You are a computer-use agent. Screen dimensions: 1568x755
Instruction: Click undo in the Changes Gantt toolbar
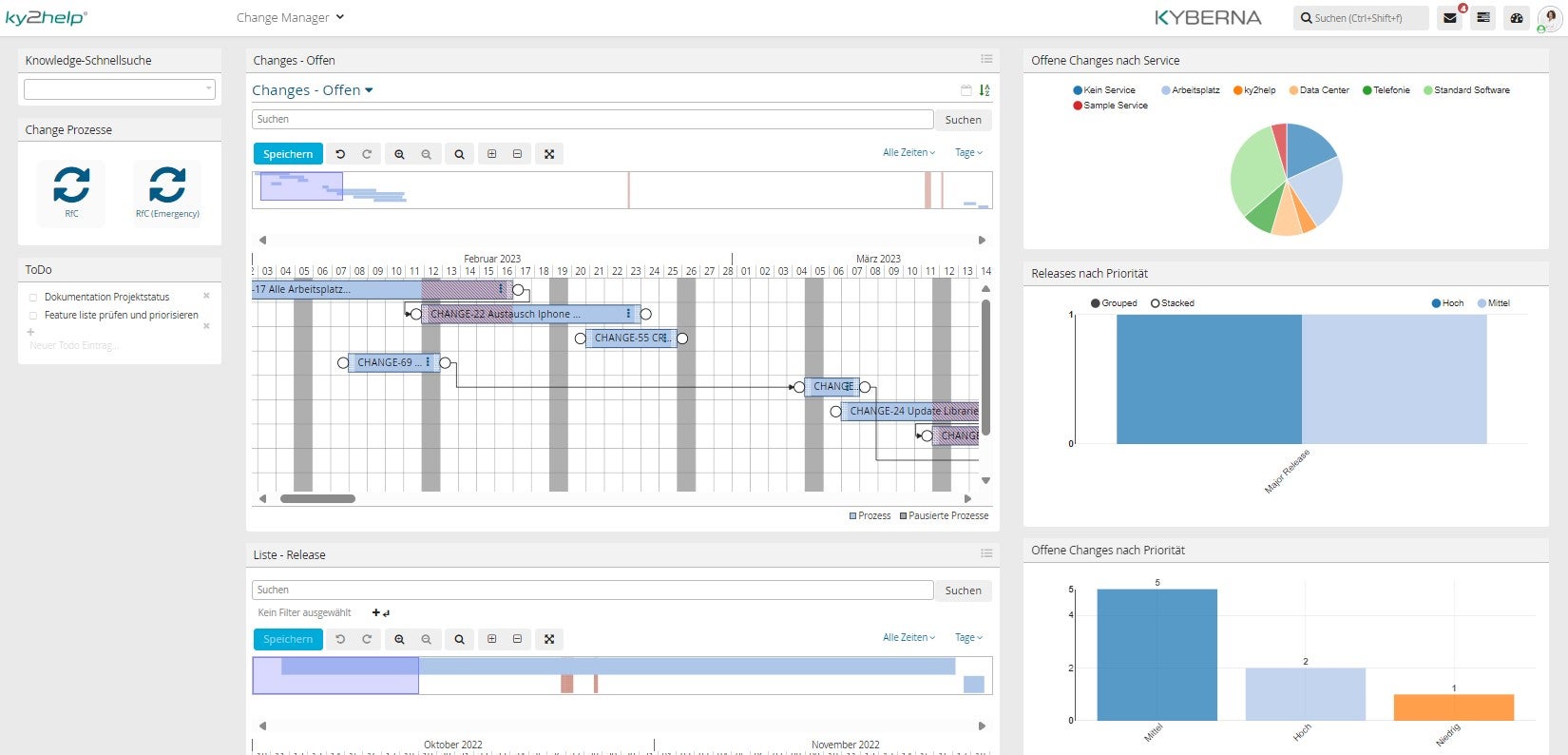tap(340, 154)
